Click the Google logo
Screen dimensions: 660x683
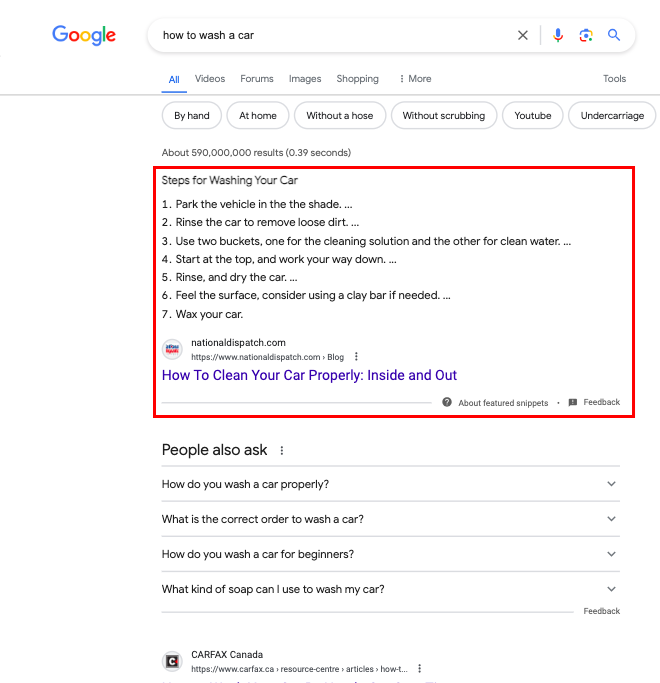[84, 35]
